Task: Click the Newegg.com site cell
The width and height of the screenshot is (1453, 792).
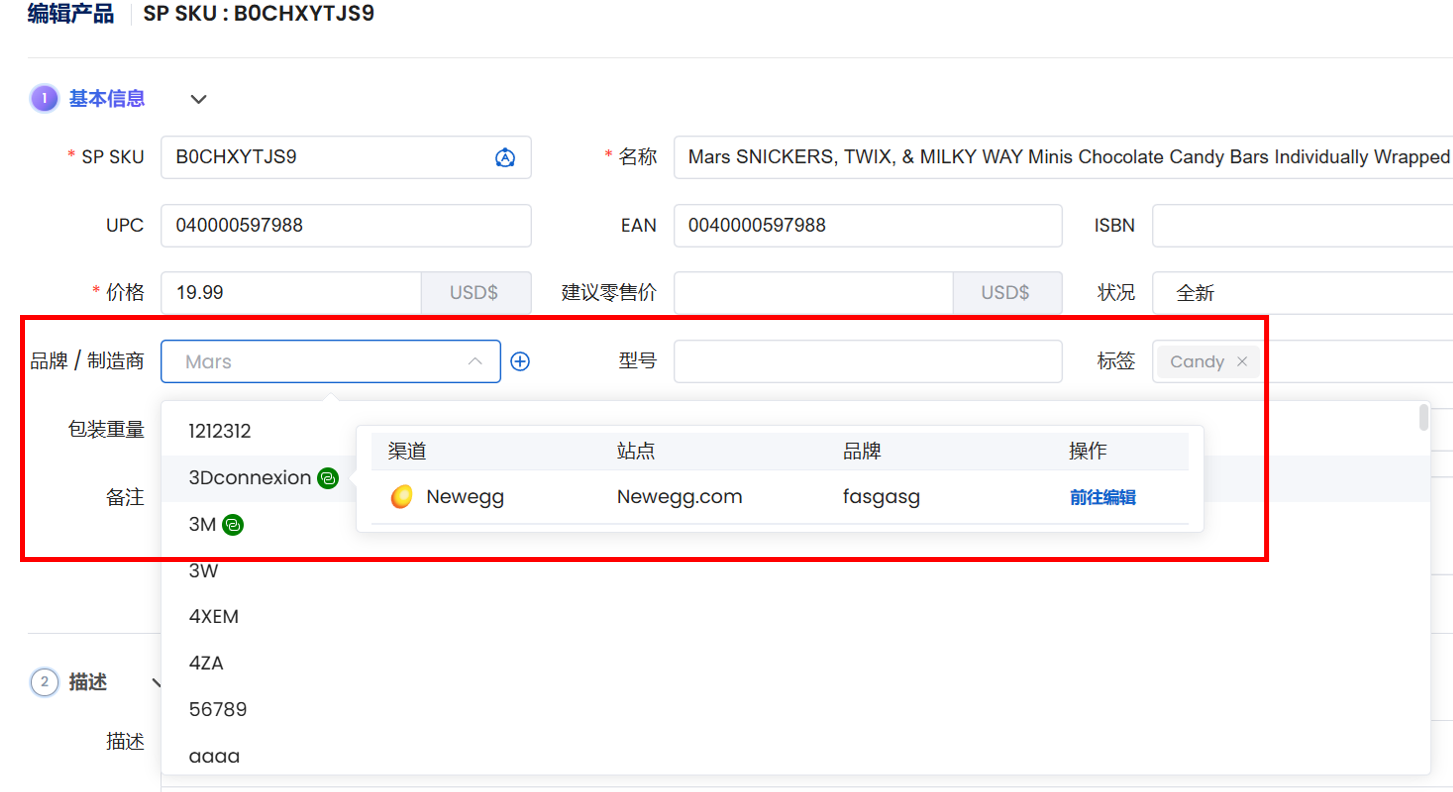Action: tap(680, 497)
